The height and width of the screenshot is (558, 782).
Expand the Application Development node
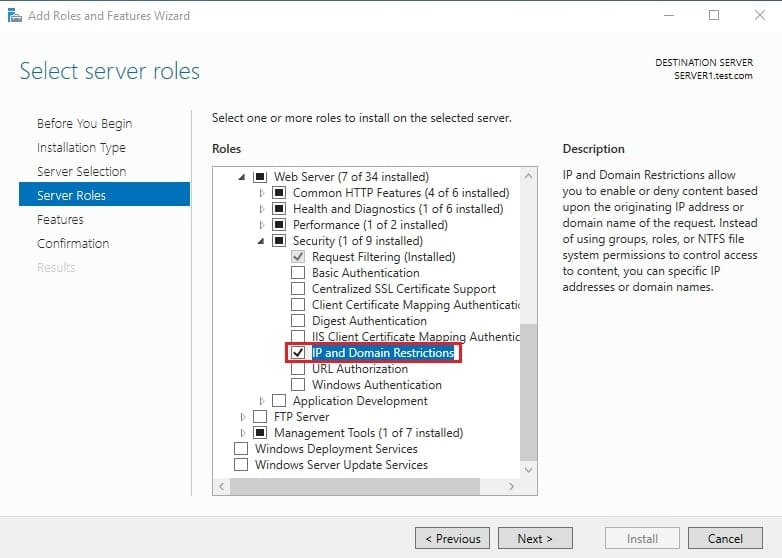point(261,400)
